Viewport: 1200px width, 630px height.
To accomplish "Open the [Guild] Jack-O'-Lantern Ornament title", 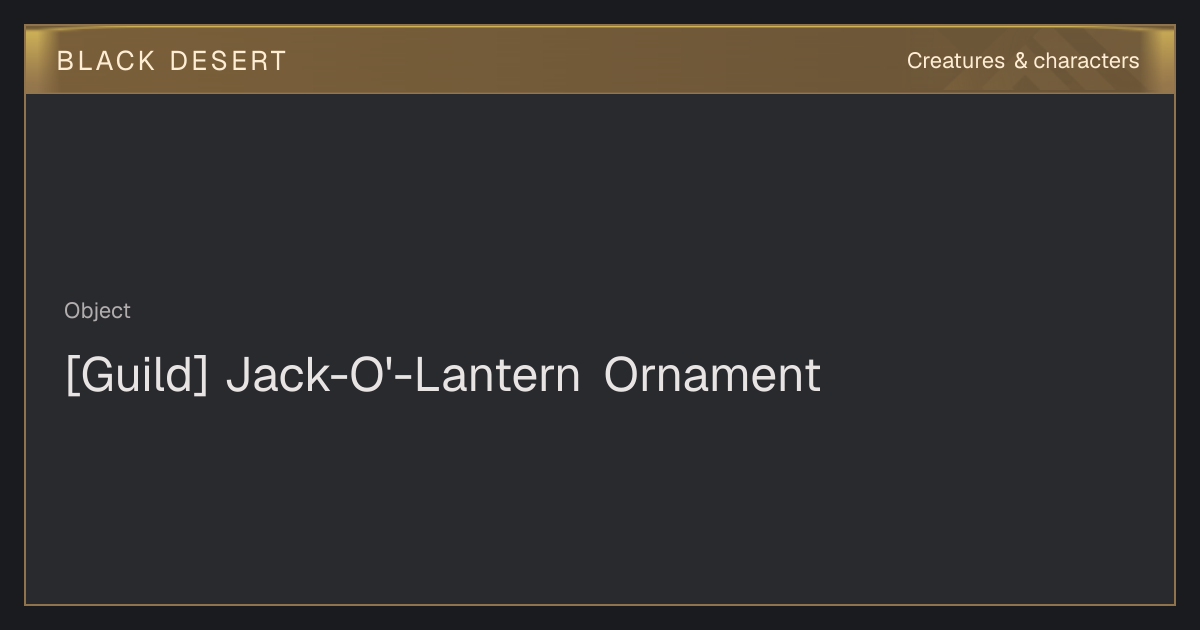I will tap(443, 376).
